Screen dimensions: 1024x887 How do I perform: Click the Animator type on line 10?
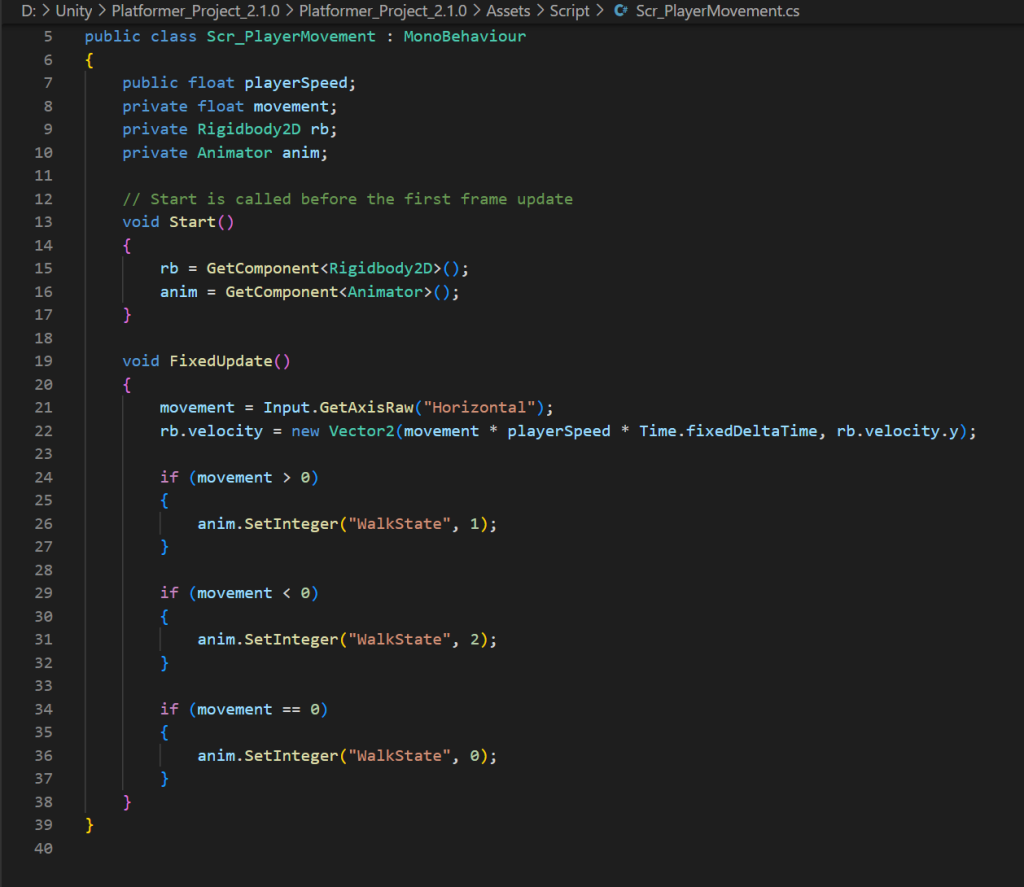point(233,153)
